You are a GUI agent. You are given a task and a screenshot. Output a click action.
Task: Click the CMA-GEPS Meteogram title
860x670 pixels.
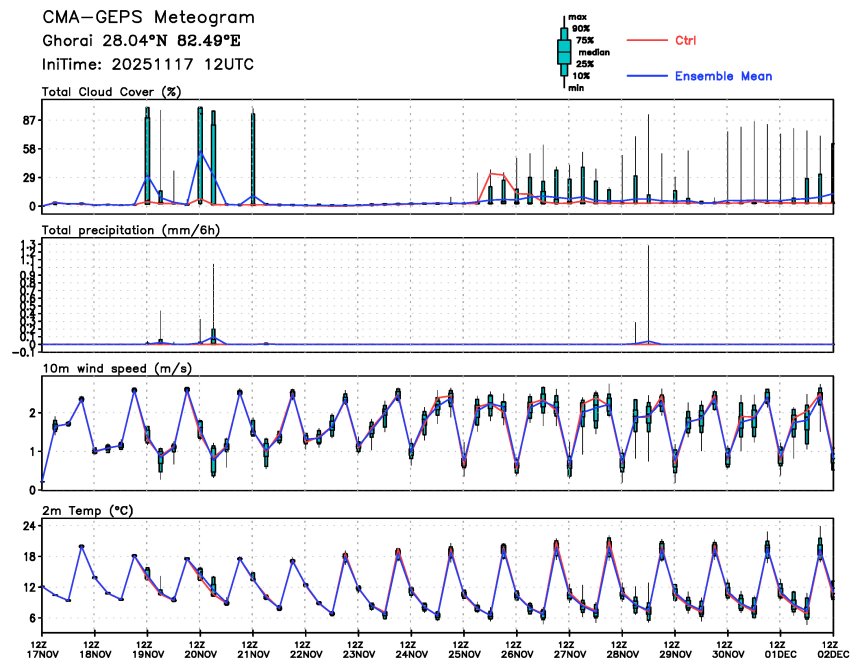pos(148,18)
